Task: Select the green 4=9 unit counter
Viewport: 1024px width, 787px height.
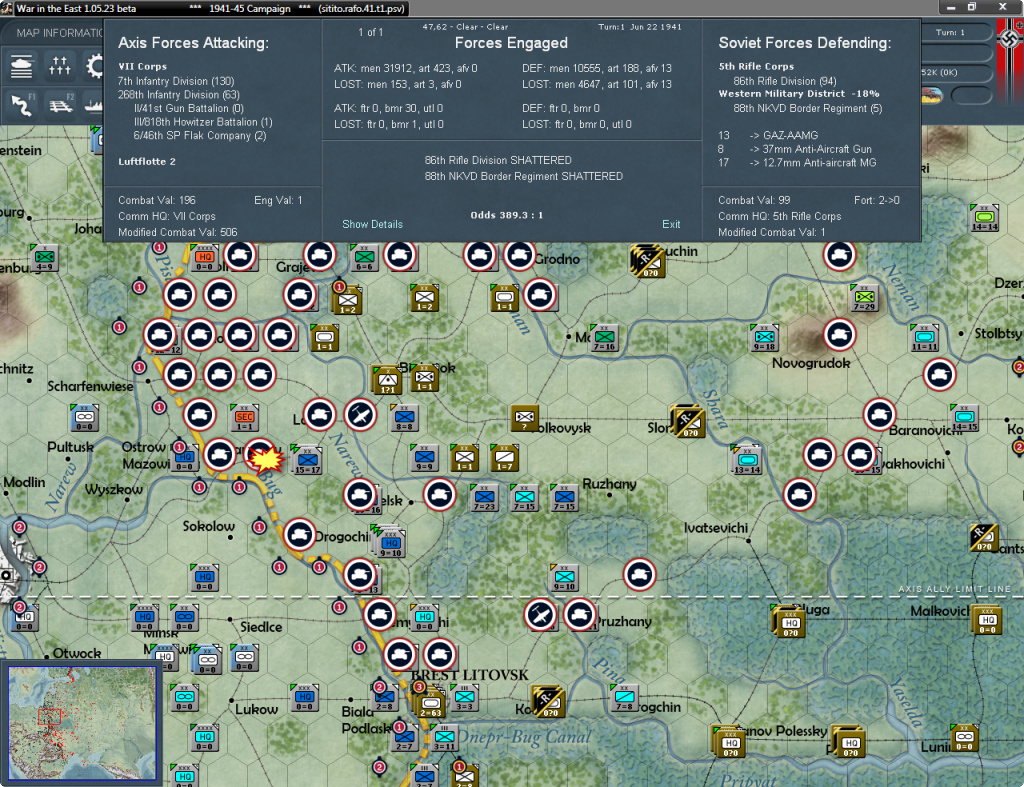Action: (x=44, y=258)
